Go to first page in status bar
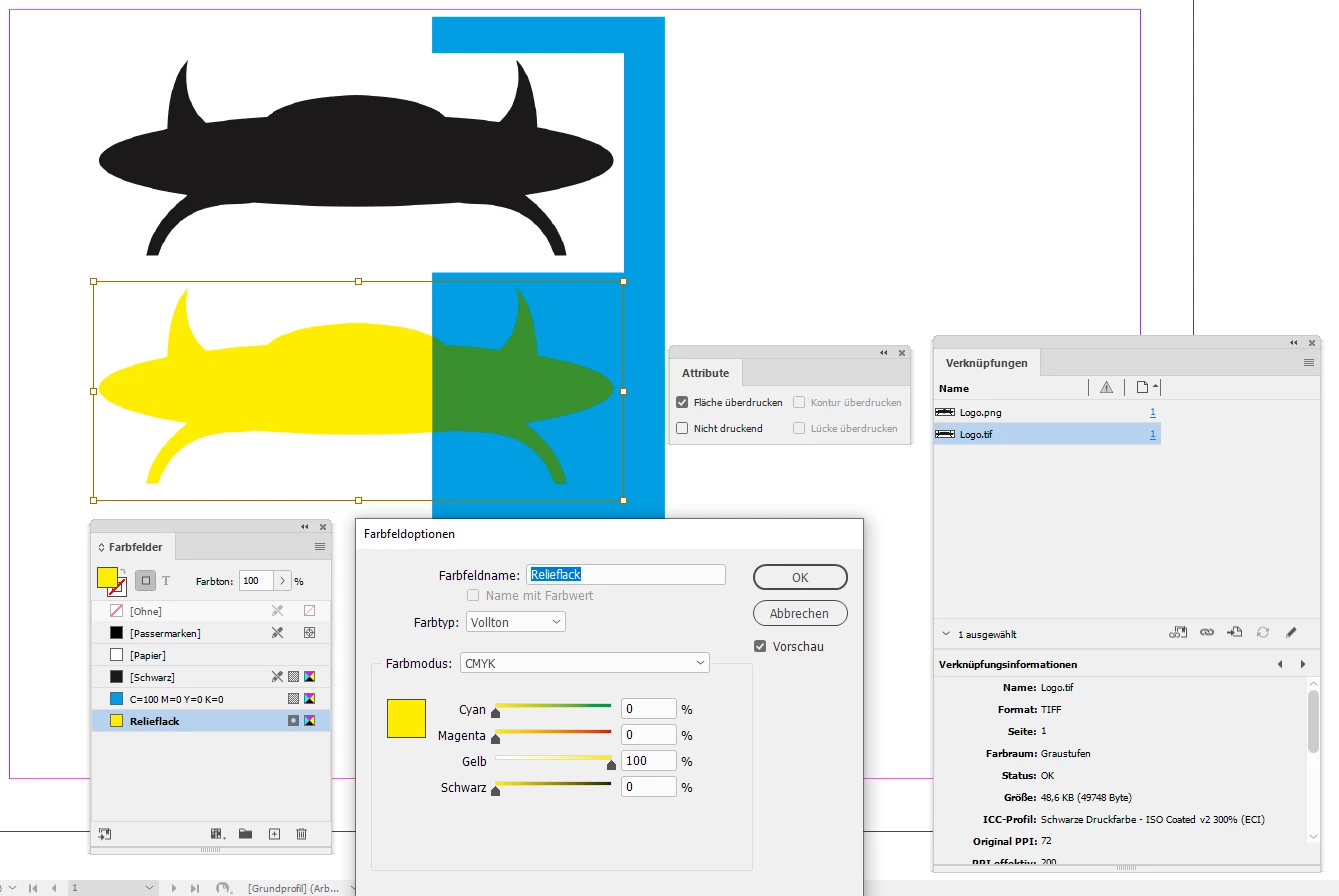This screenshot has height=896, width=1339. click(x=34, y=888)
